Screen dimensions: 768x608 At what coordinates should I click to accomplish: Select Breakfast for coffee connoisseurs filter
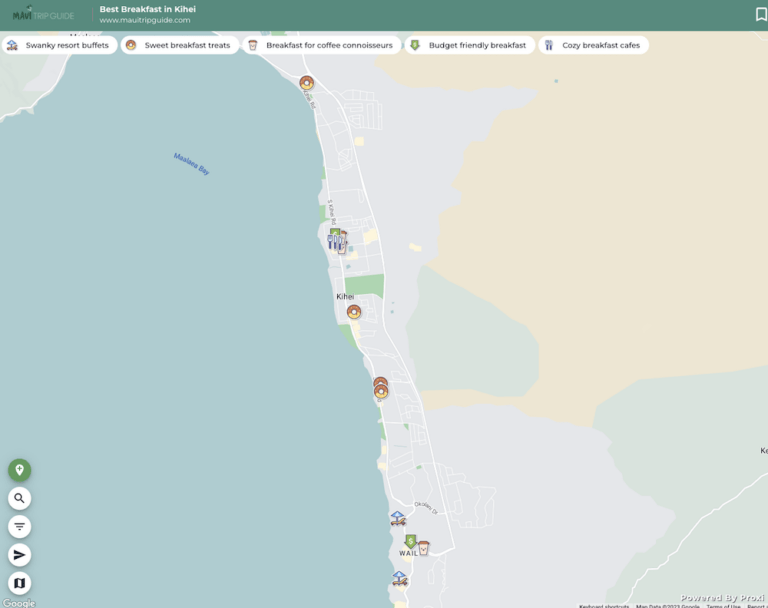point(322,45)
